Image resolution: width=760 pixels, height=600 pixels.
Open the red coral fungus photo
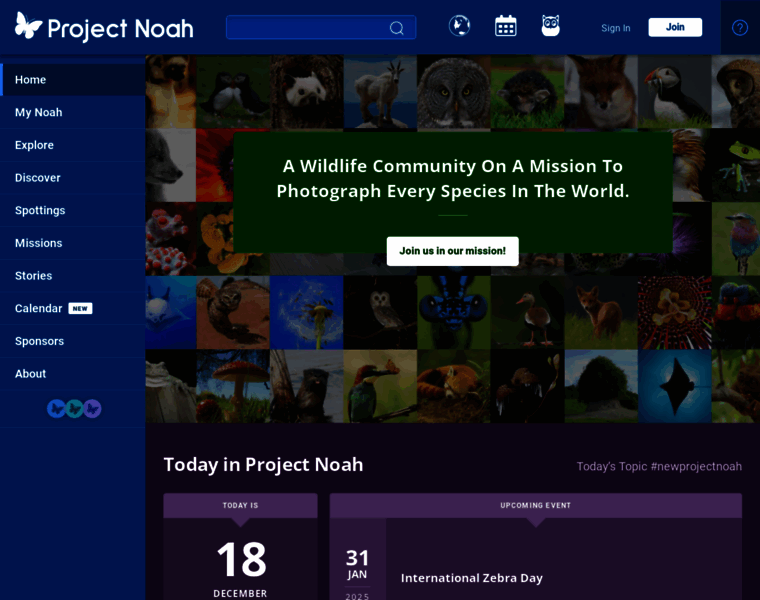click(171, 239)
